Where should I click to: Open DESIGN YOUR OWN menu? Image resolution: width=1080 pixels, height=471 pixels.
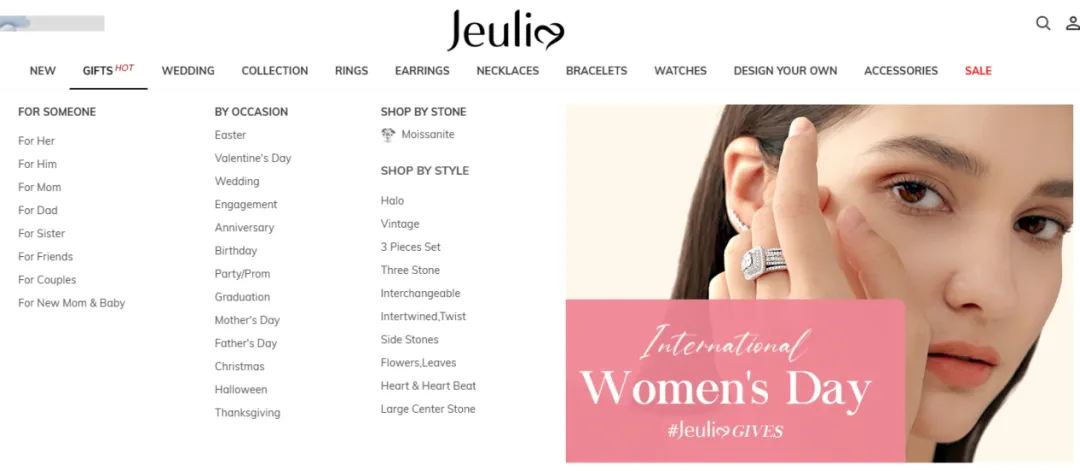tap(785, 71)
